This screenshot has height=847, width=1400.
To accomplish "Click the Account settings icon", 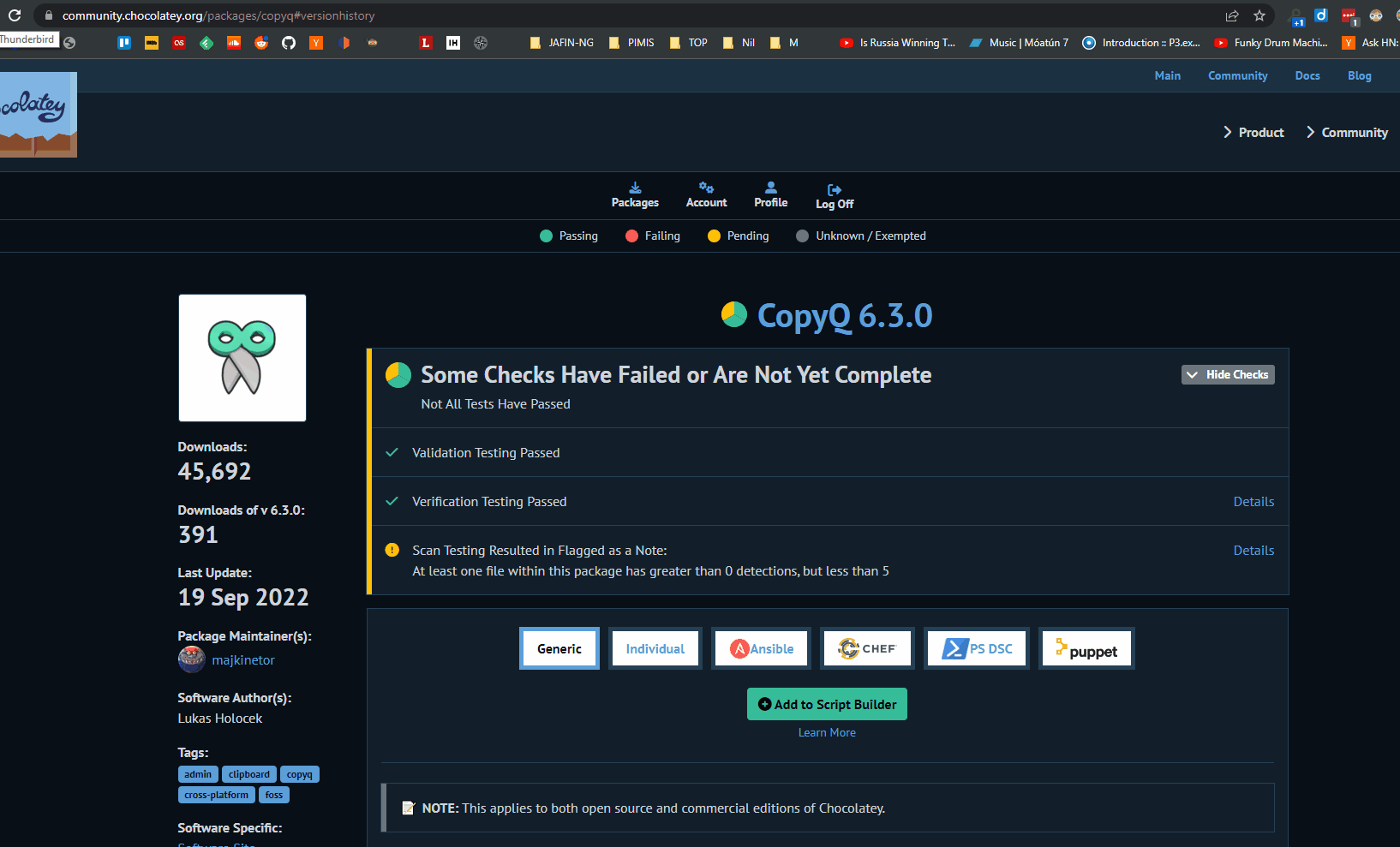I will pos(706,189).
